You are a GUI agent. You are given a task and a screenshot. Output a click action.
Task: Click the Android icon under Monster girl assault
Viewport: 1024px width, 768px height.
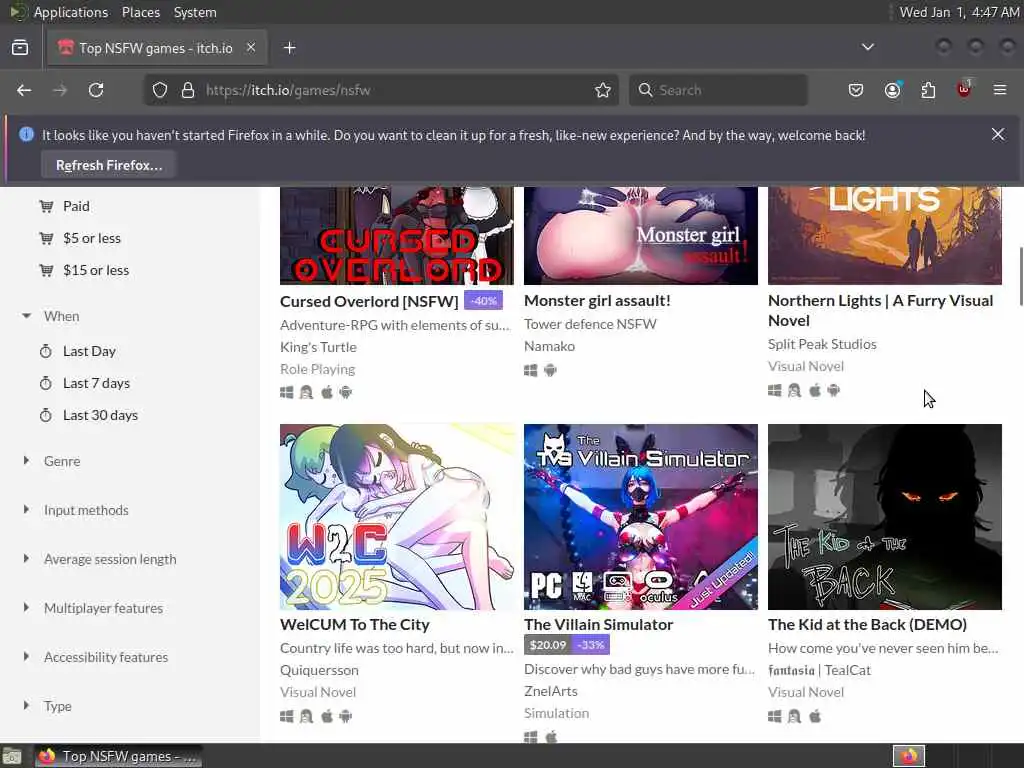551,370
